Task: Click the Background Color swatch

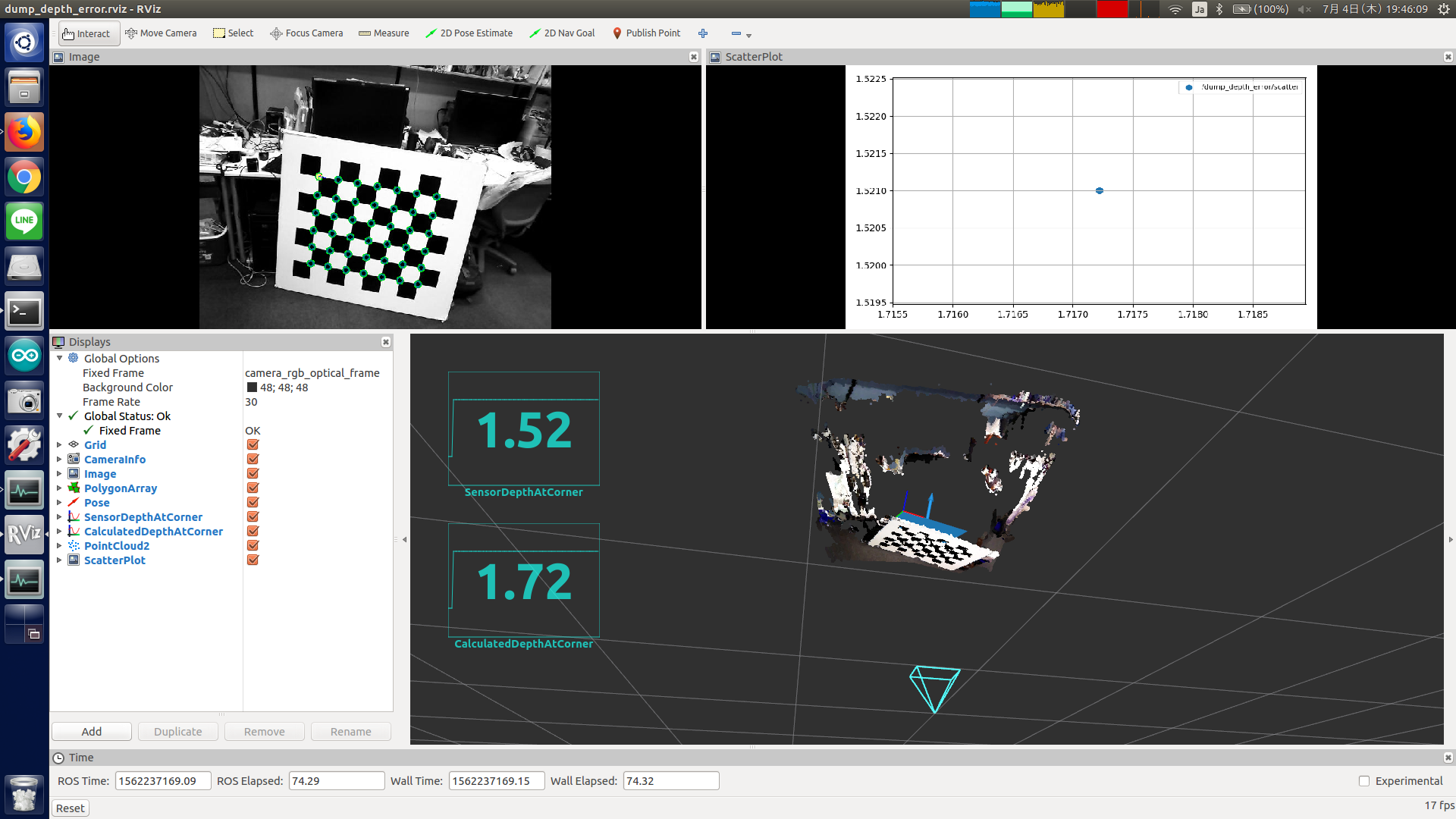Action: 252,388
